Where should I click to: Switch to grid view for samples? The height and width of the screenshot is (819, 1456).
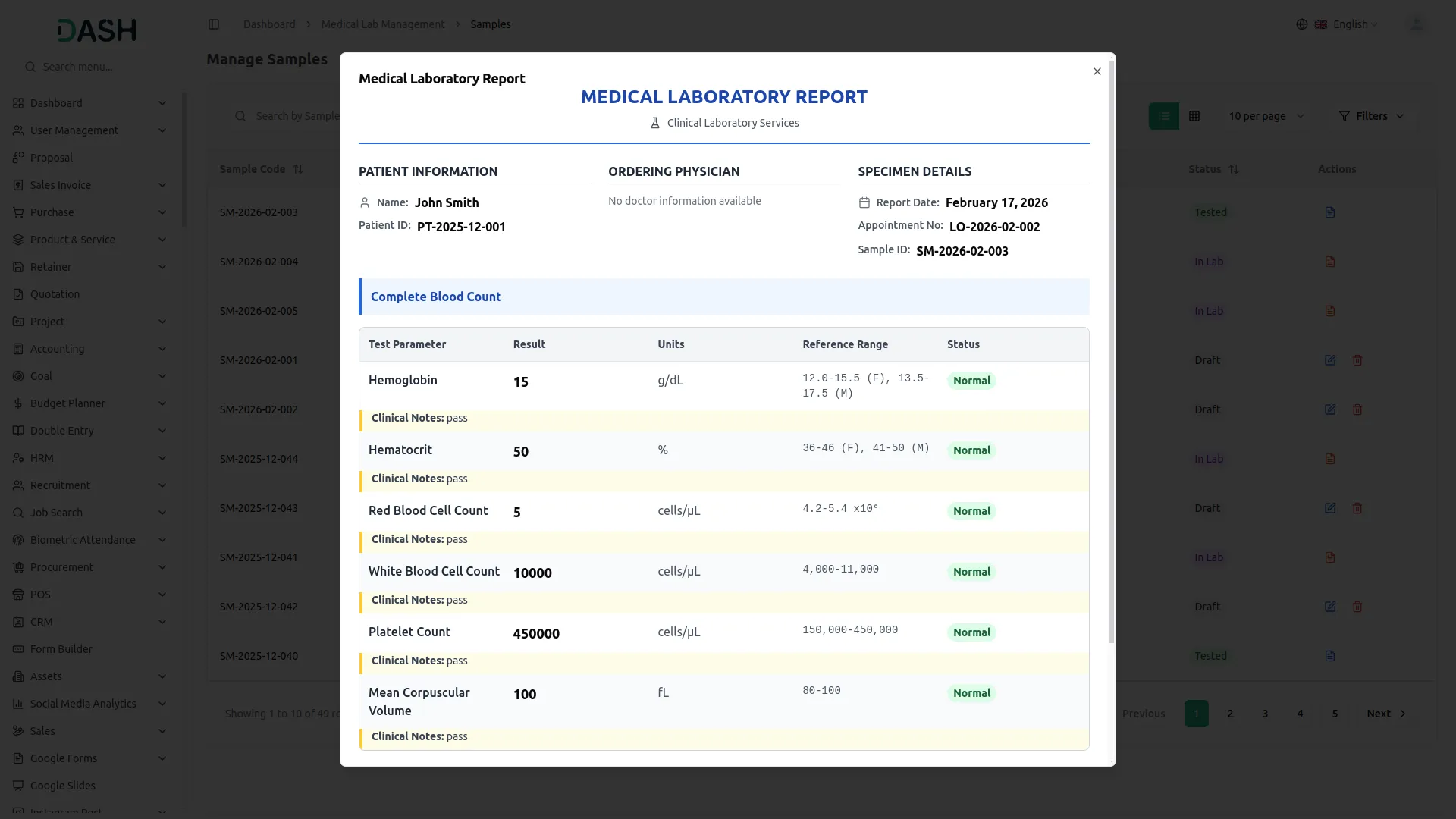[x=1194, y=115]
